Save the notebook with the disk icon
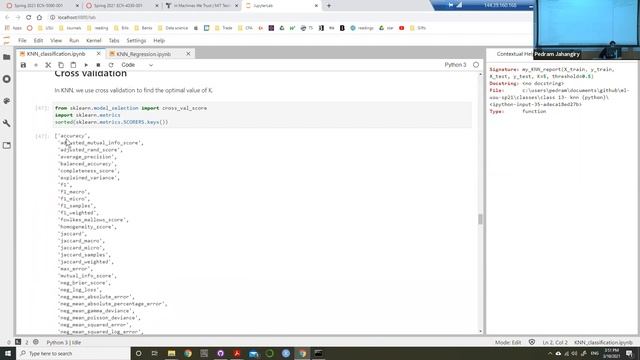Viewport: 640px width, 360px height. 23,65
